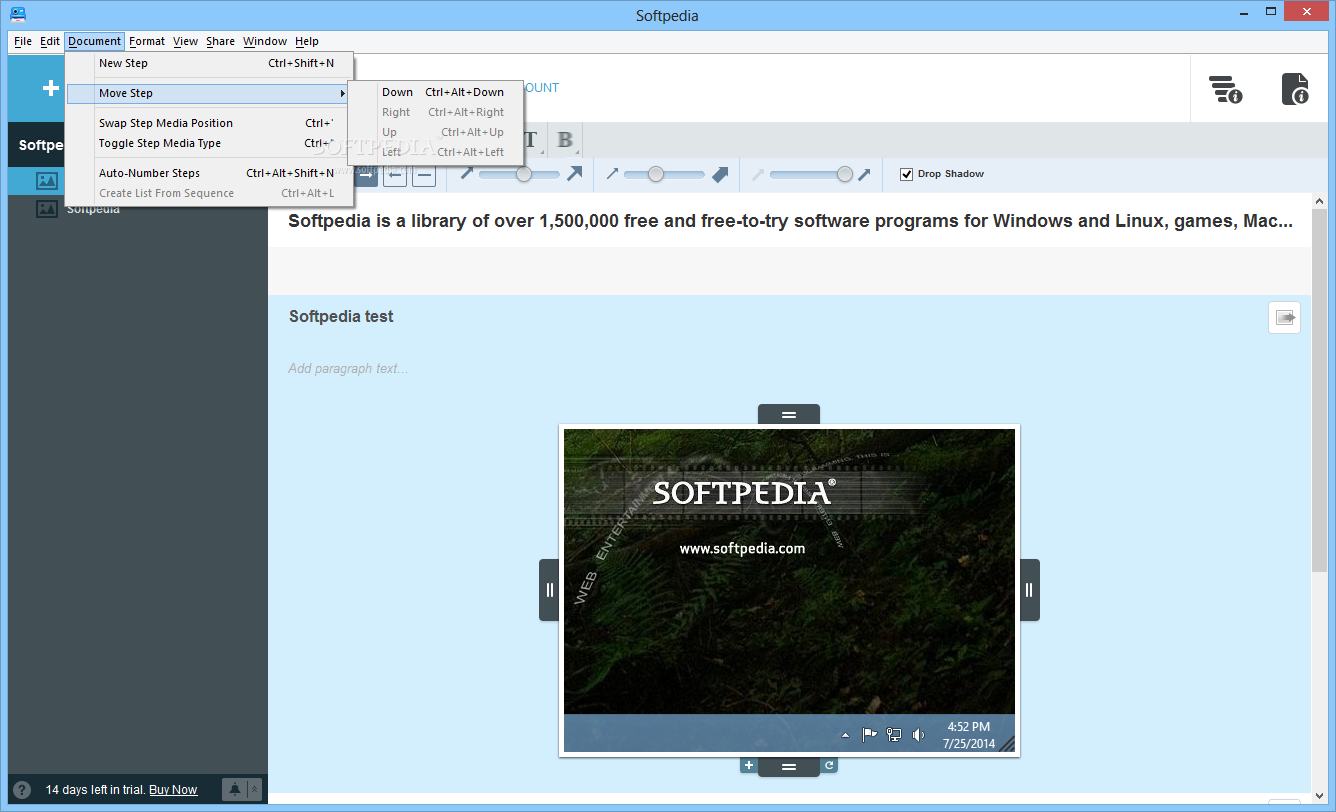
Task: Open the Help menu
Action: click(x=307, y=41)
